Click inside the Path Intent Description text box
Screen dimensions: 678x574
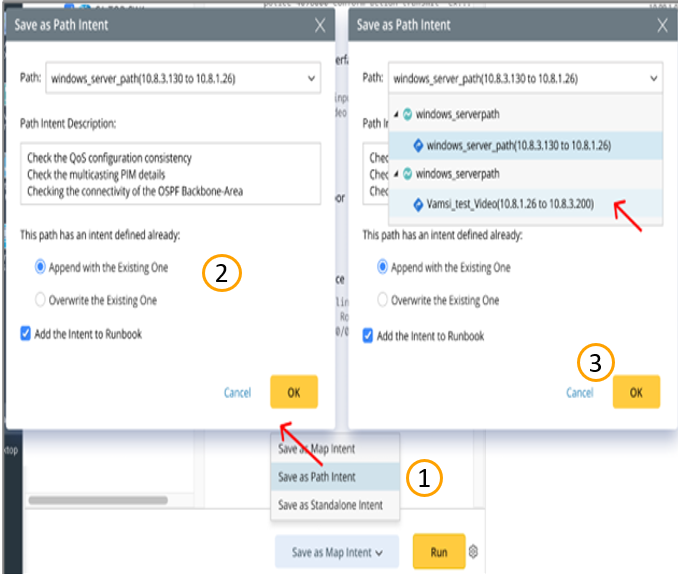click(170, 174)
